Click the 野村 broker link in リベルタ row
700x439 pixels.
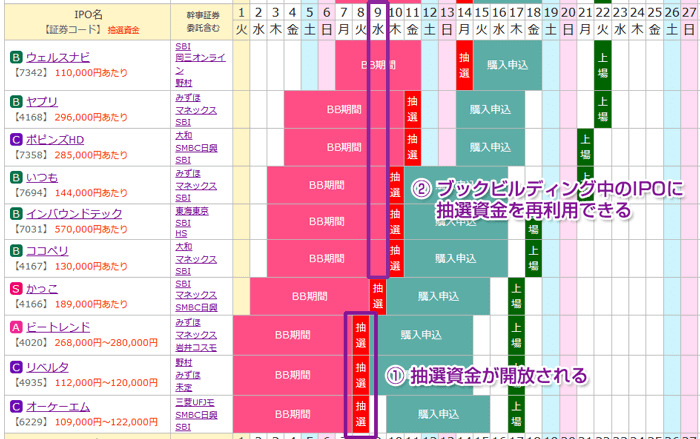click(183, 363)
